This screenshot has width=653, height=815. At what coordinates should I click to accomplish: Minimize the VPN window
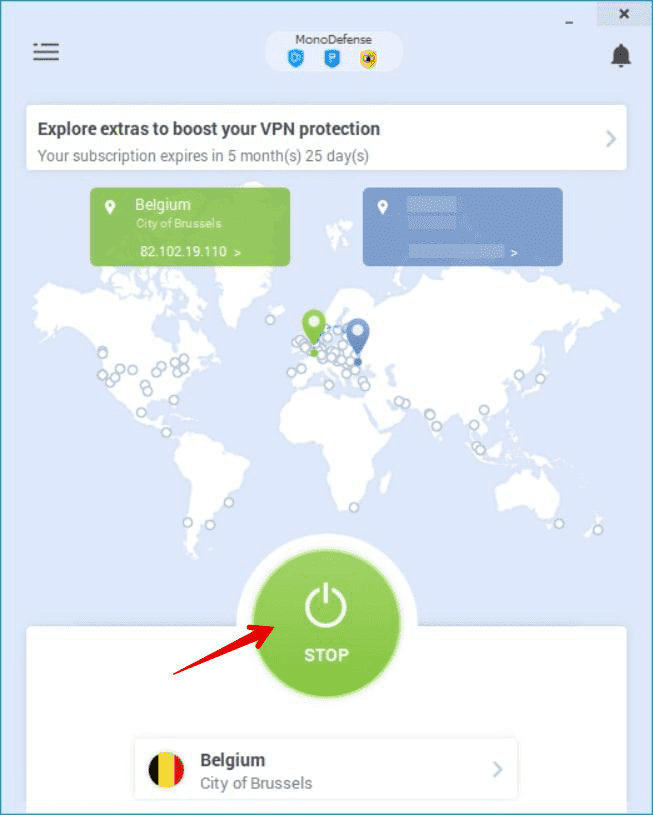569,22
